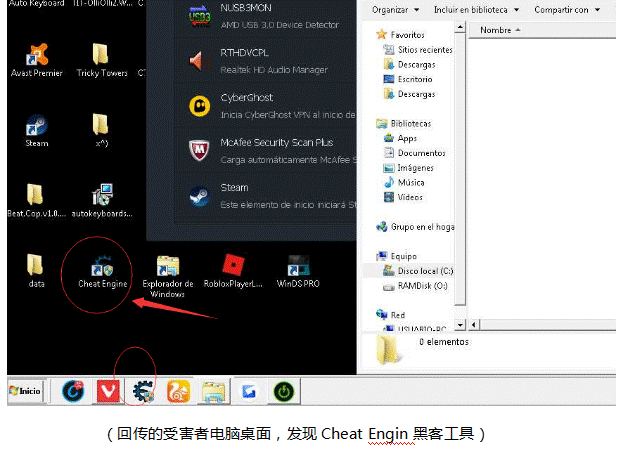Open the Imágenes library
This screenshot has width=623, height=456.
coord(408,168)
